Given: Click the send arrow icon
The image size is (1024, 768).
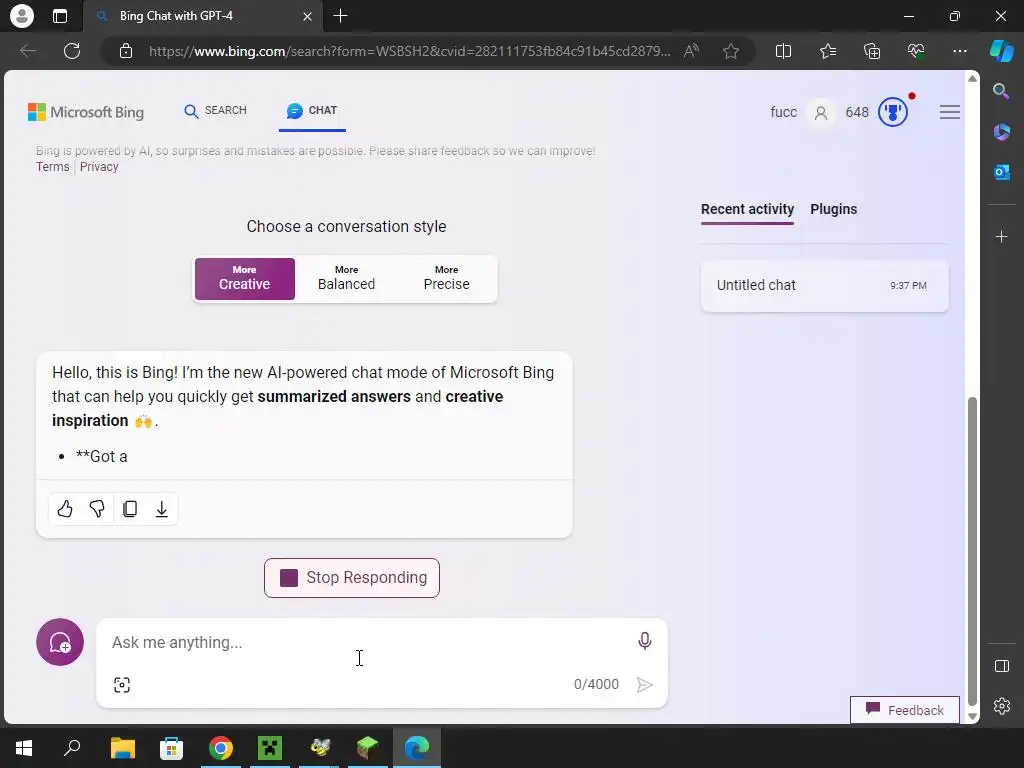Looking at the screenshot, I should (645, 684).
